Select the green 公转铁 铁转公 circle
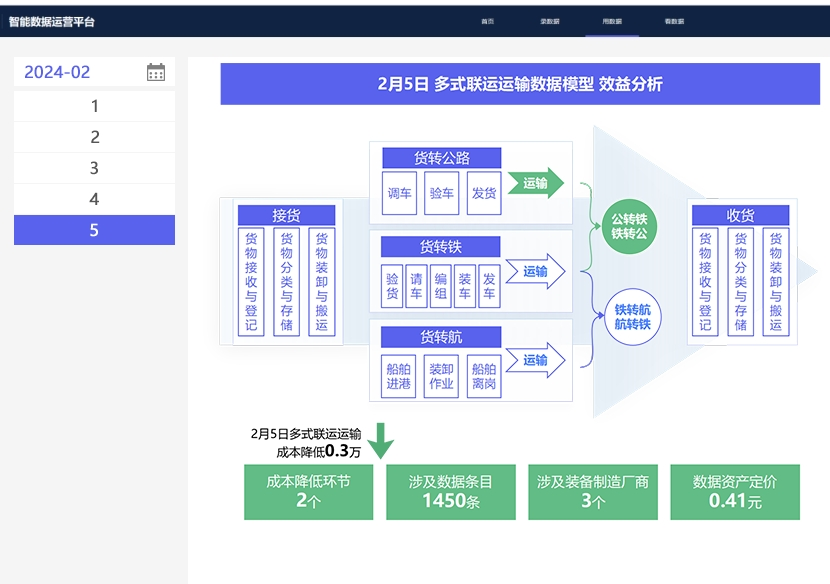The image size is (830, 584). (630, 226)
